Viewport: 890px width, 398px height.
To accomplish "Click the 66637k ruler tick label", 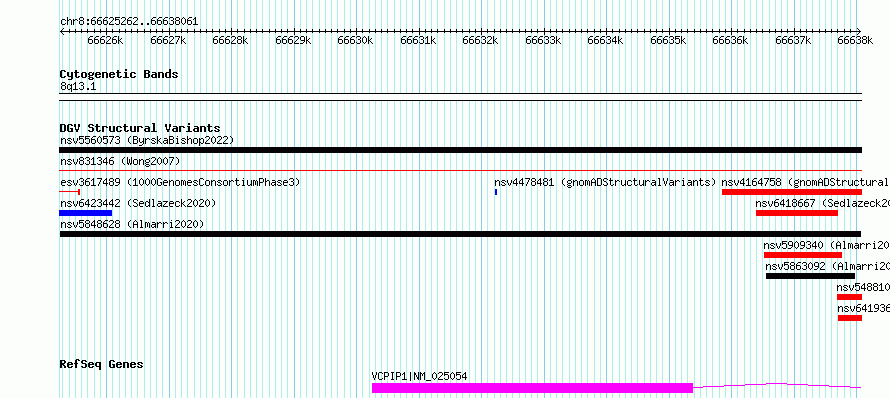I will tap(793, 41).
